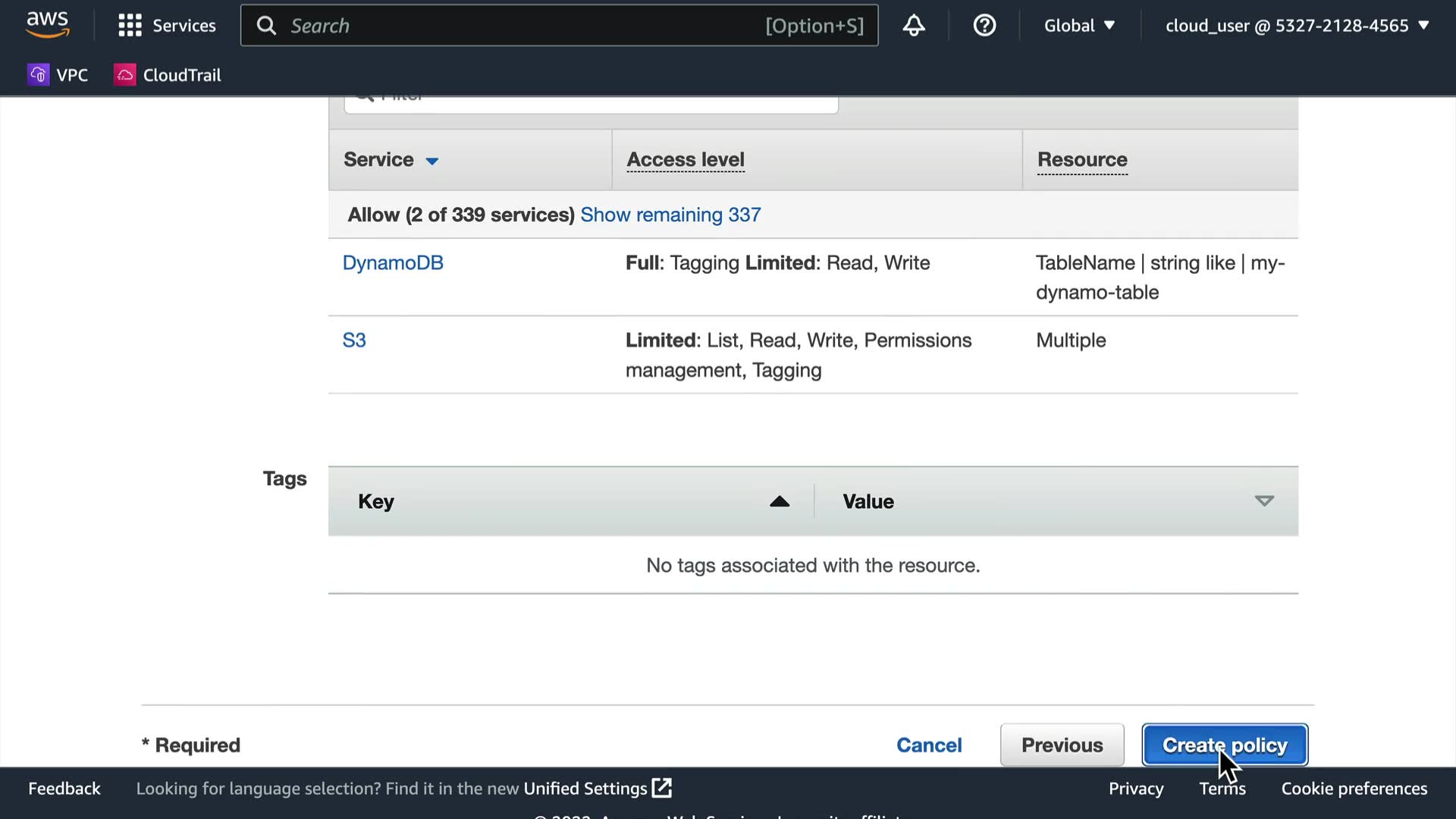
Task: Click the search magnifier icon
Action: [x=266, y=26]
